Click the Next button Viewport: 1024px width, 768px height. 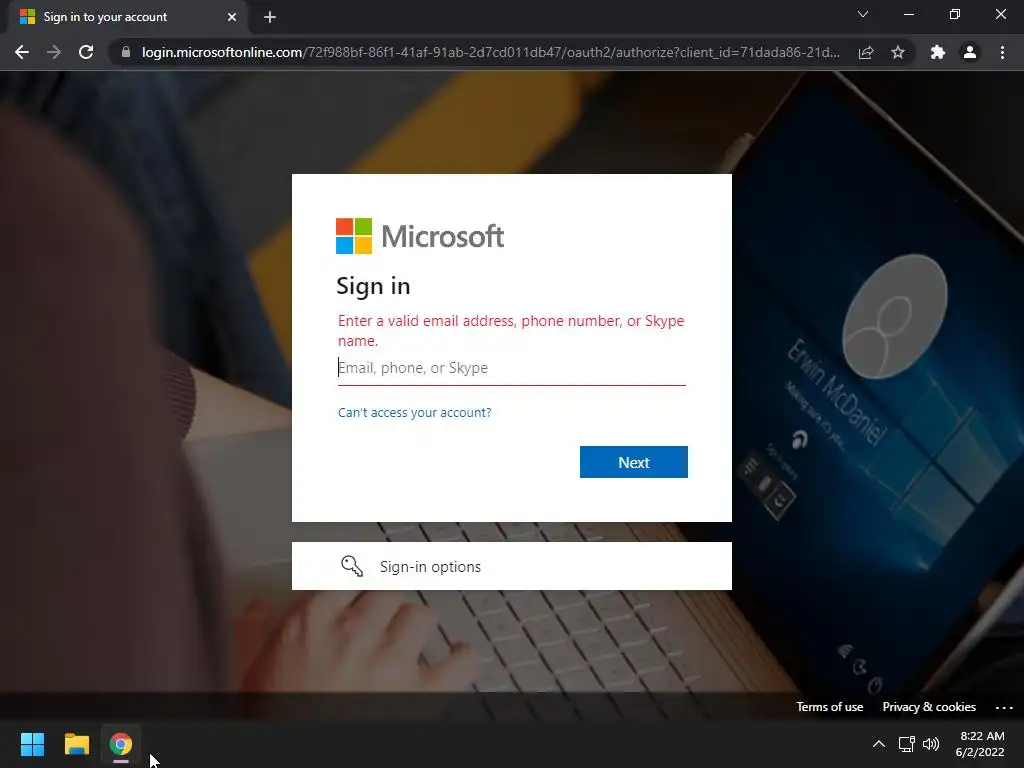click(x=633, y=462)
